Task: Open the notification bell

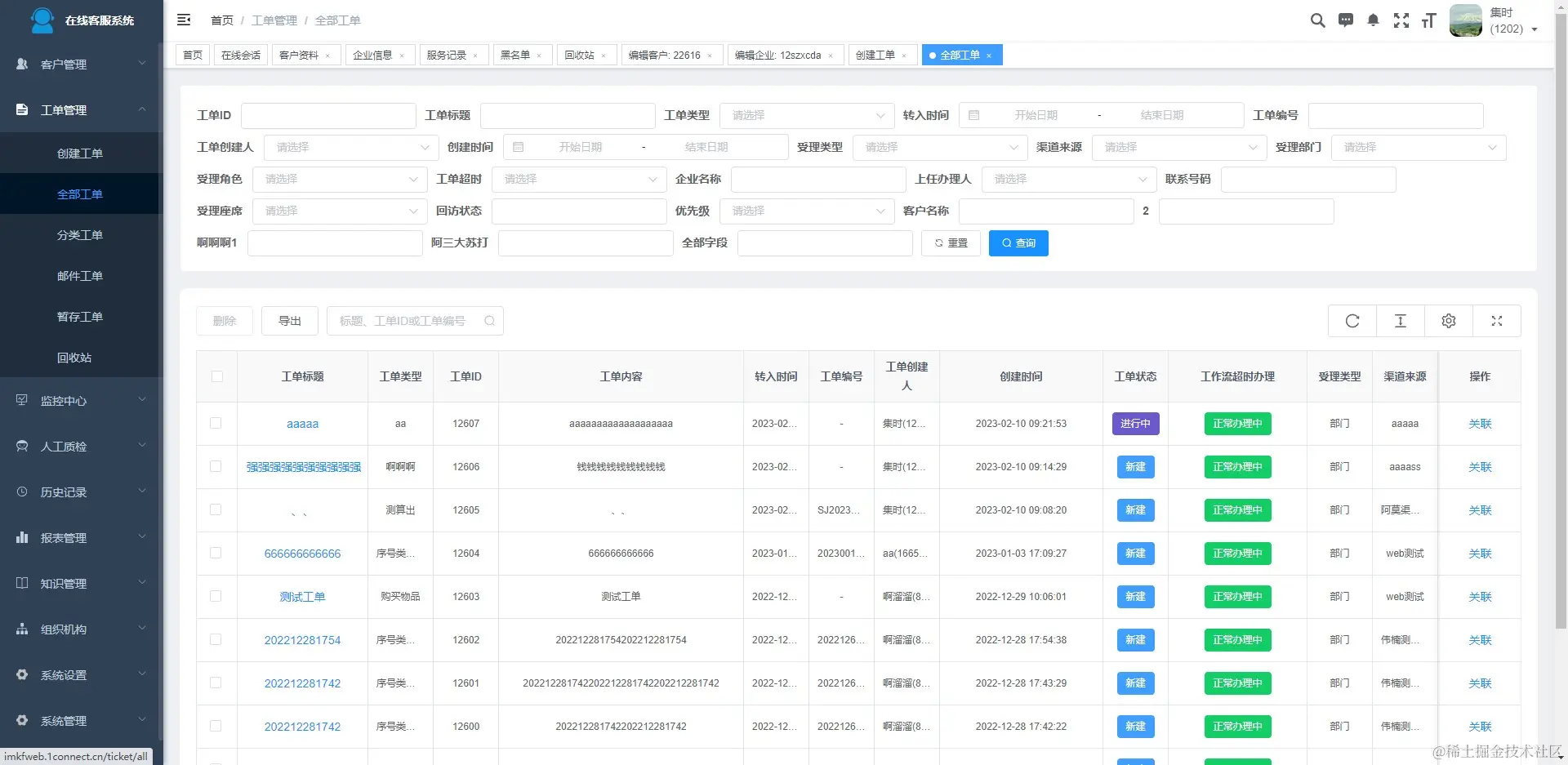Action: click(1374, 20)
